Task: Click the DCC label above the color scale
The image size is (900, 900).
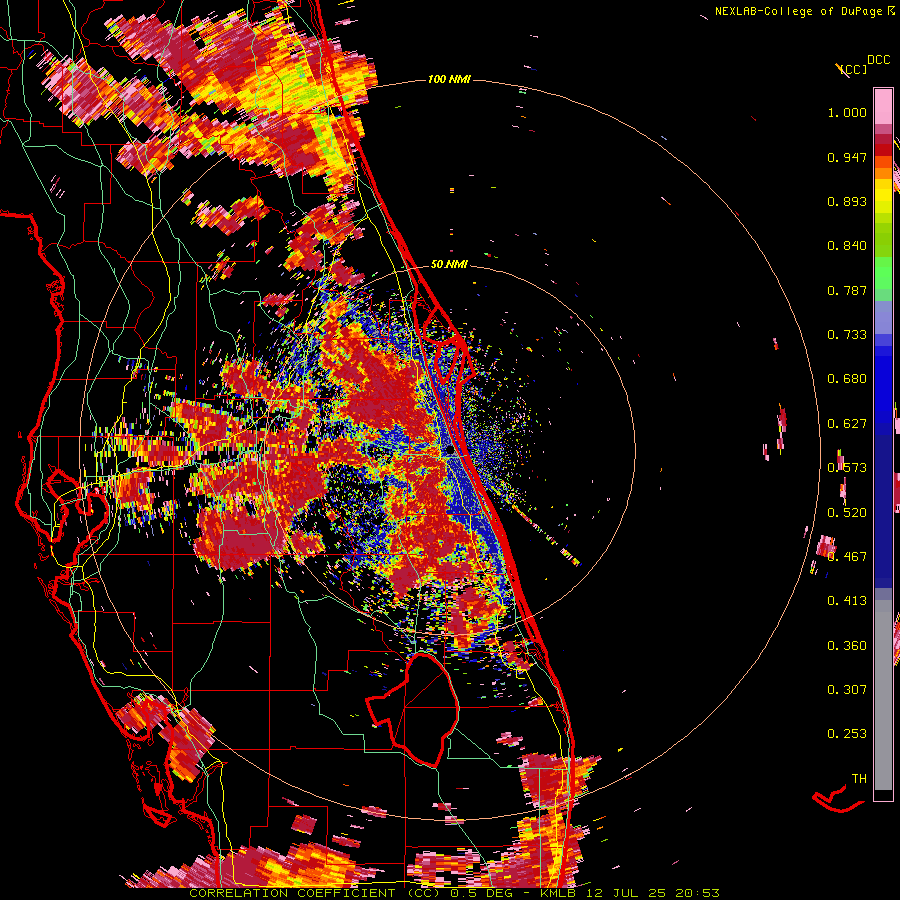Action: [x=878, y=59]
